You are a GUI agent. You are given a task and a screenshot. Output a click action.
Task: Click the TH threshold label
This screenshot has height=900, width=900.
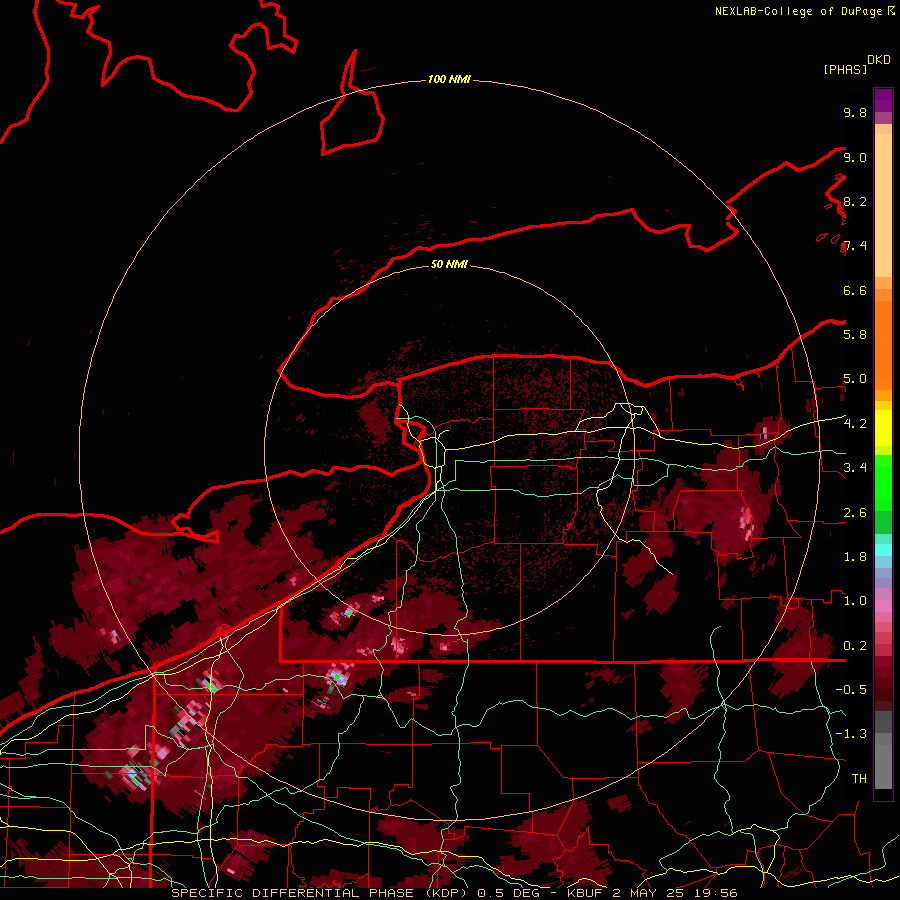tap(859, 779)
